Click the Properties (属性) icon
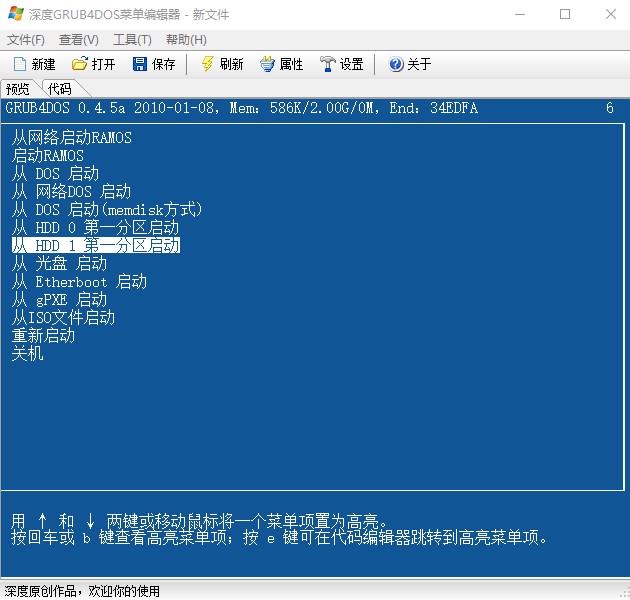The image size is (630, 600). click(267, 64)
